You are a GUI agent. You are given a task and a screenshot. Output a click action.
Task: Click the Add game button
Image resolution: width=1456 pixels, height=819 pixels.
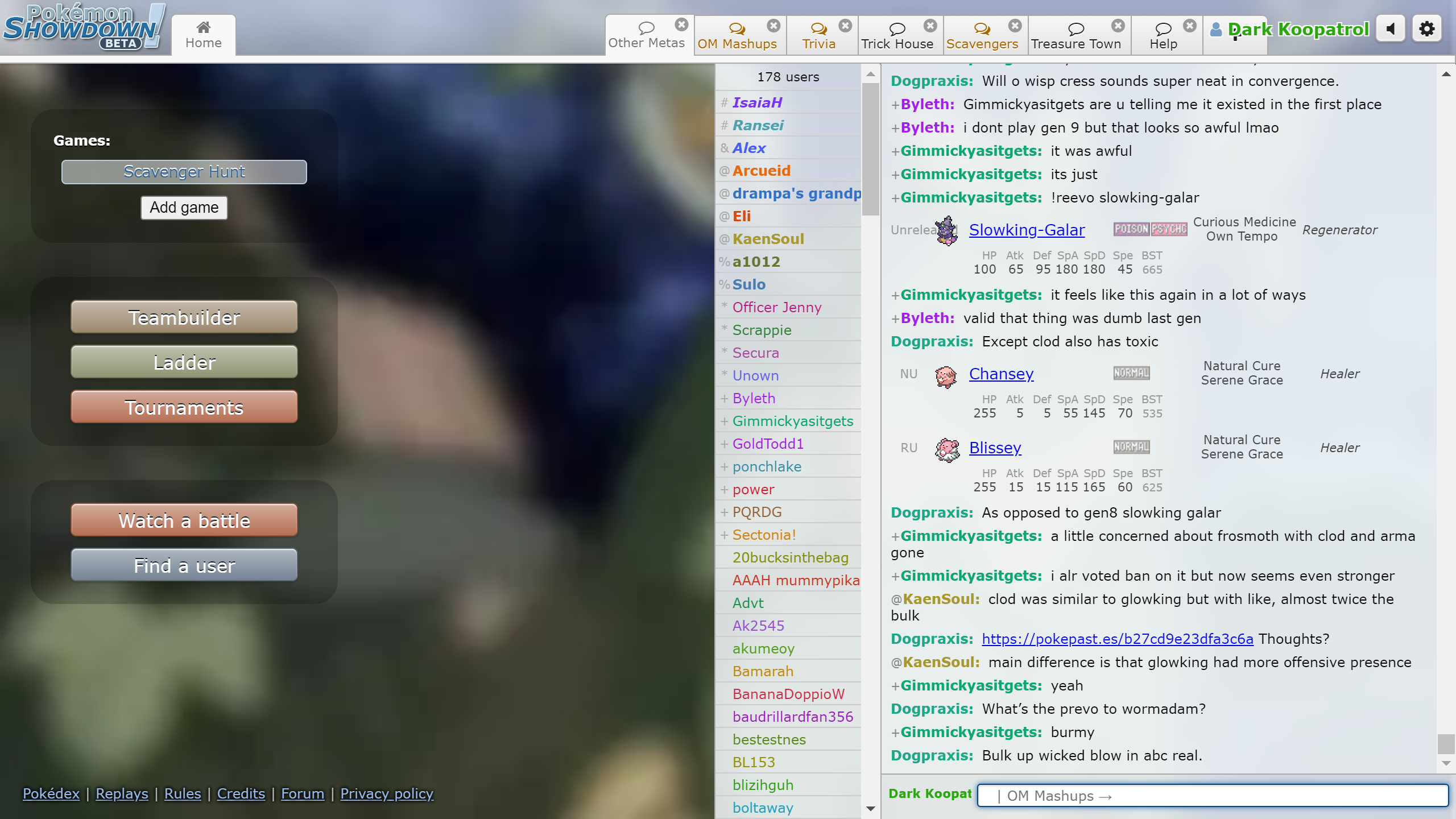[x=184, y=208]
